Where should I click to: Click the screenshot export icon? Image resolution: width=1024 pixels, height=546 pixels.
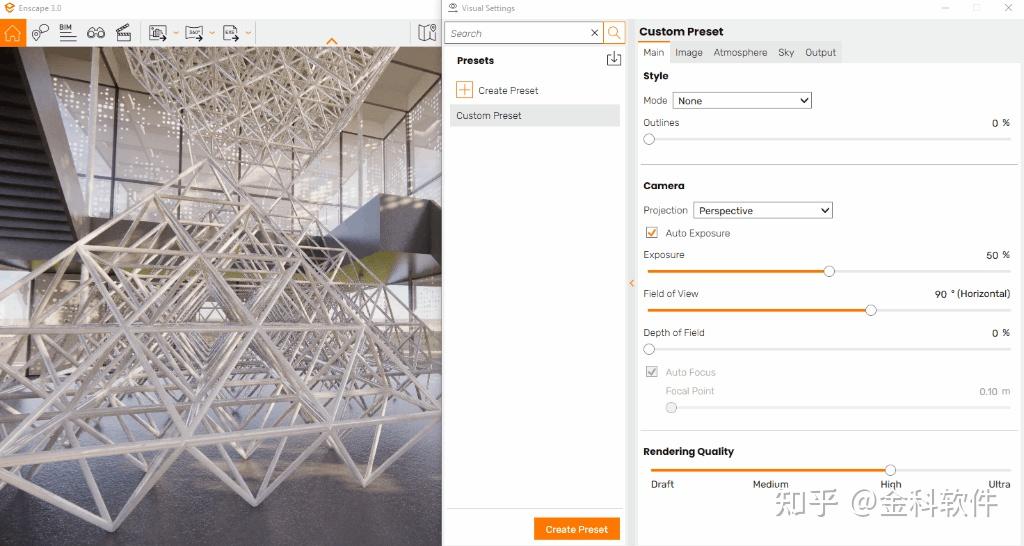click(x=158, y=33)
